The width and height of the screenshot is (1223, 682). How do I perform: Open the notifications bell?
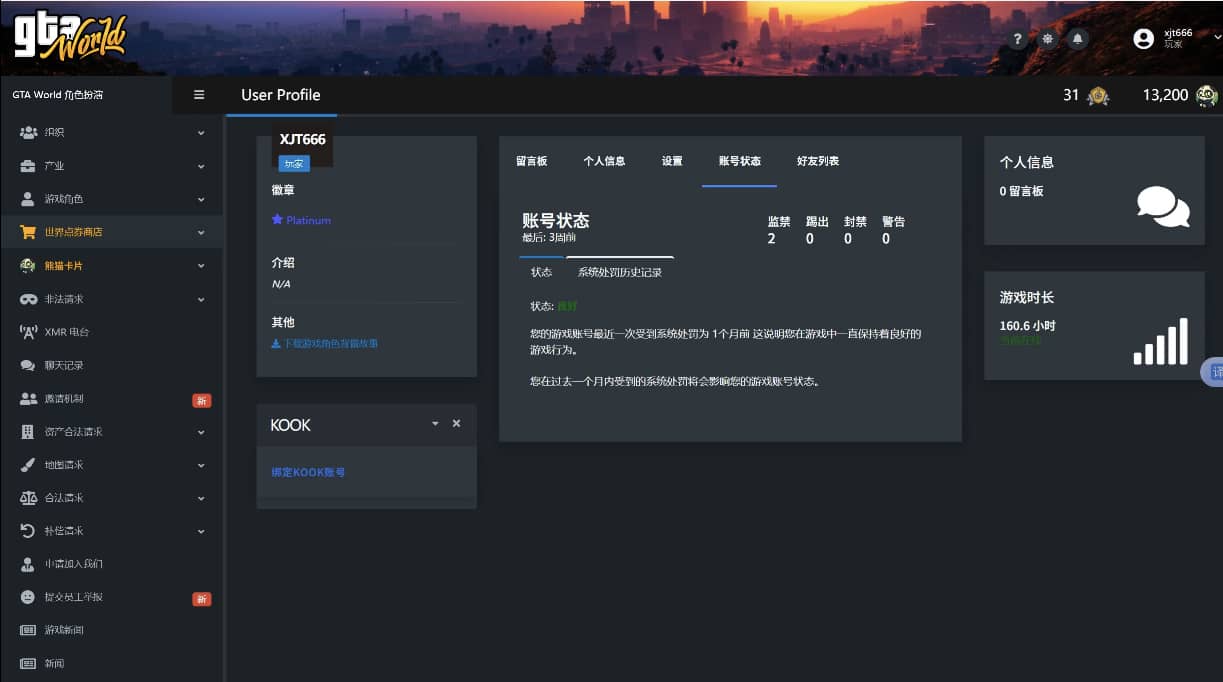[x=1077, y=39]
